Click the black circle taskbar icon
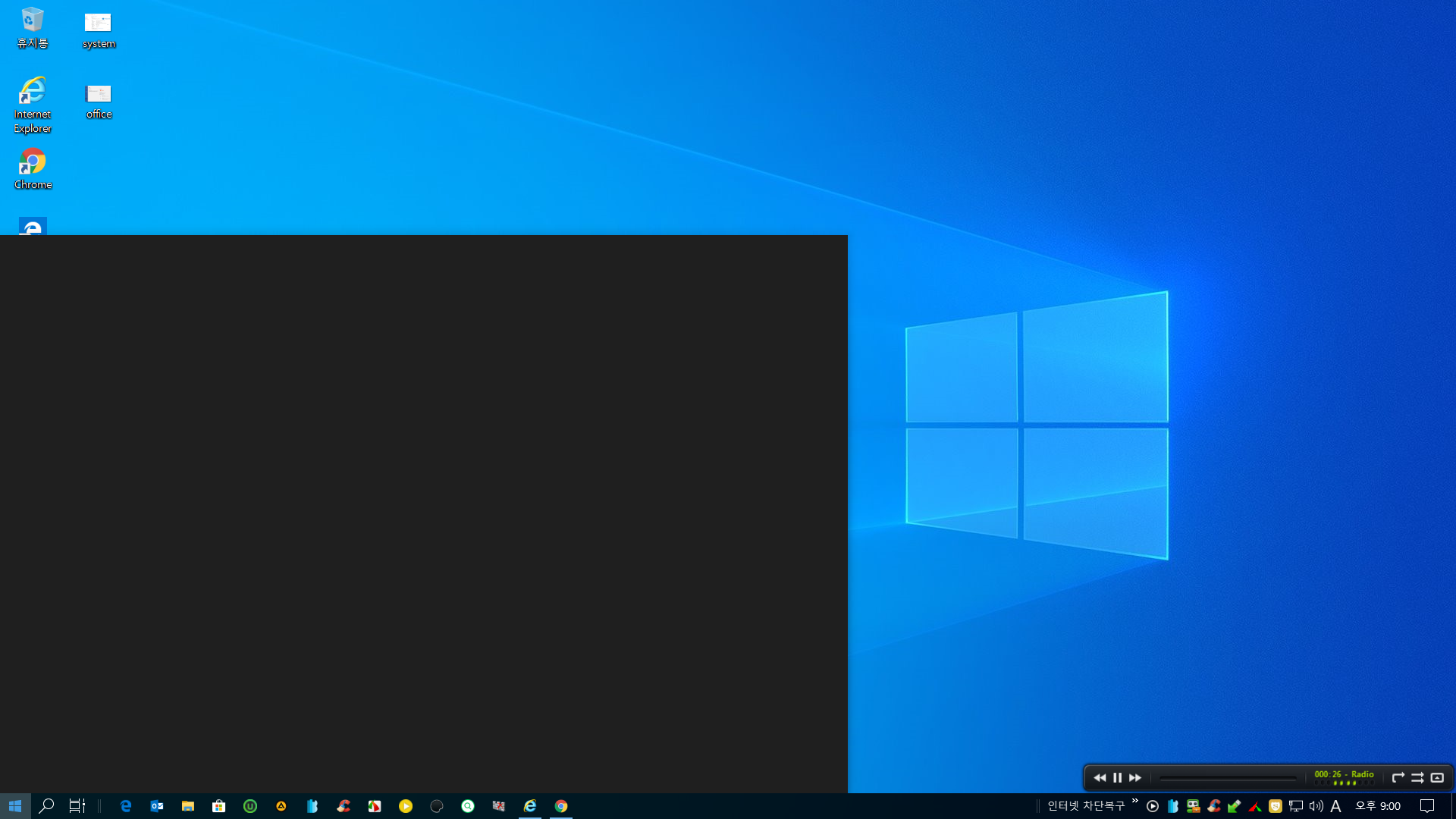 [437, 806]
